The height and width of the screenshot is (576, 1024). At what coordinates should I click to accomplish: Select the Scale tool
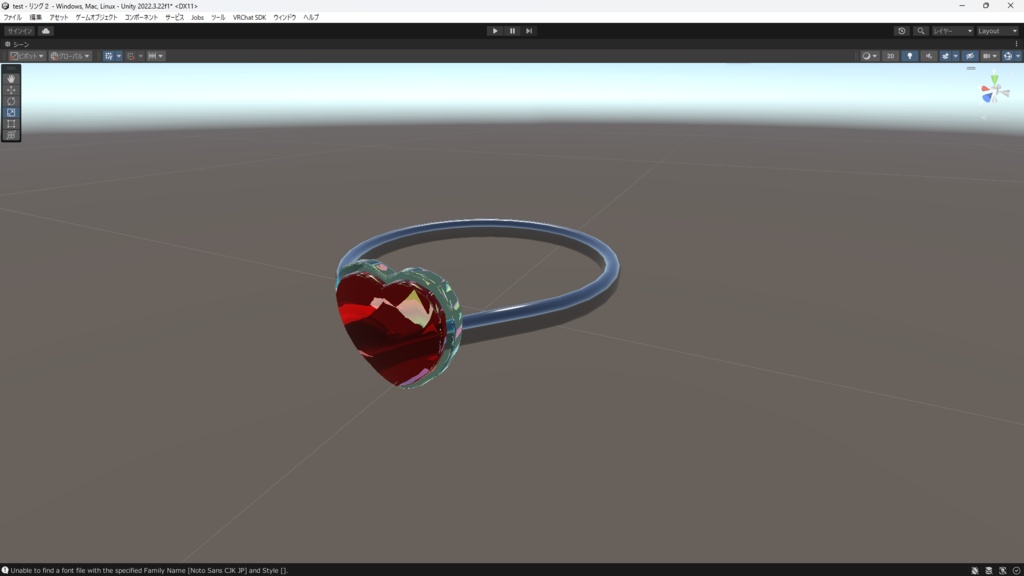tap(11, 112)
